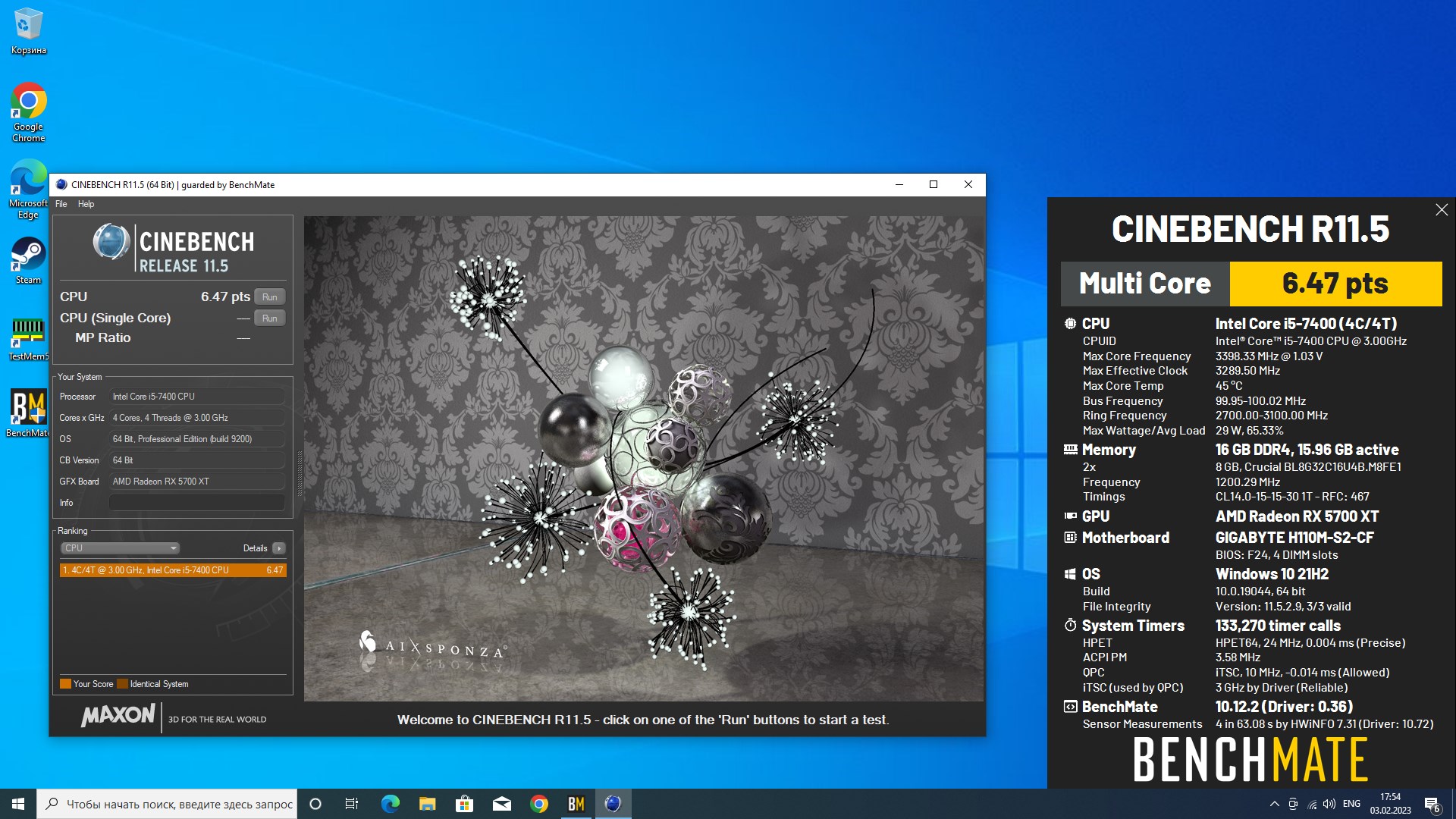The width and height of the screenshot is (1456, 819).
Task: Open the notification center icon
Action: 1432,805
